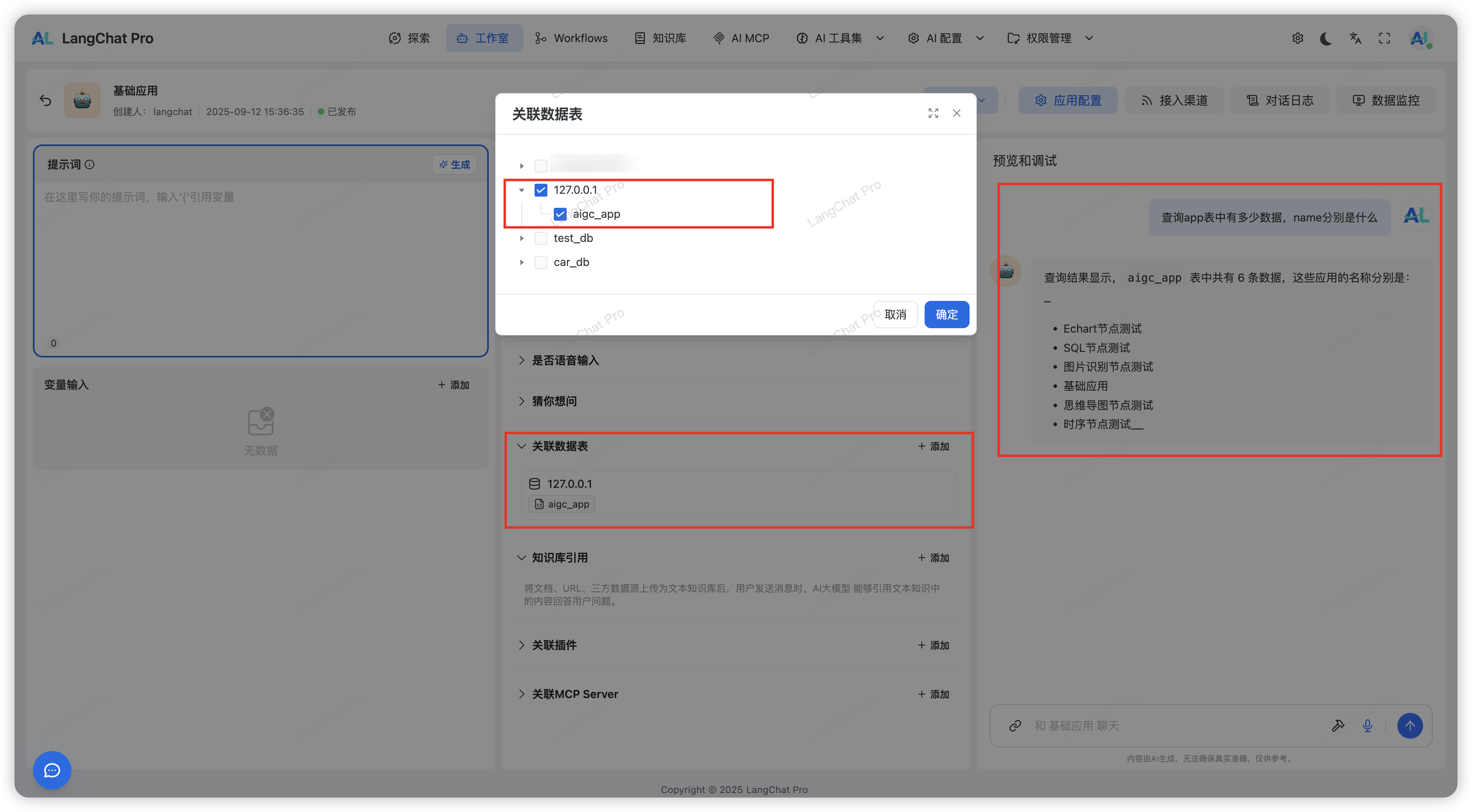Open the 知识库 knowledge base icon

coord(640,38)
